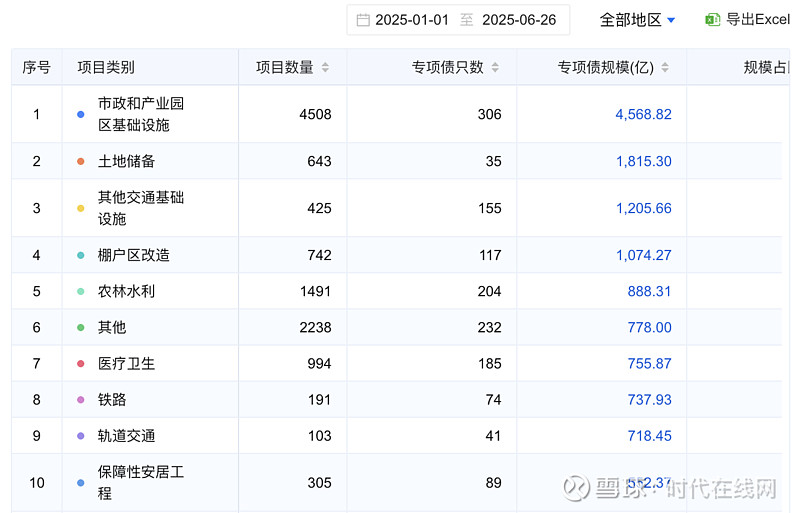Open the 全部地区 region dropdown
Viewport: 800px width, 513px height.
[637, 20]
